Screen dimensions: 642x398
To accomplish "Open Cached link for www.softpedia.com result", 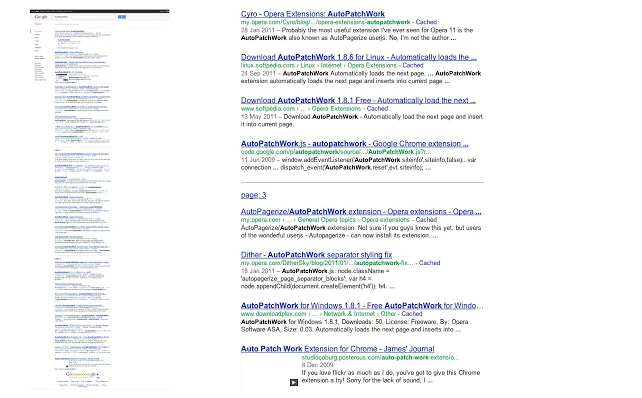I will pos(377,109).
